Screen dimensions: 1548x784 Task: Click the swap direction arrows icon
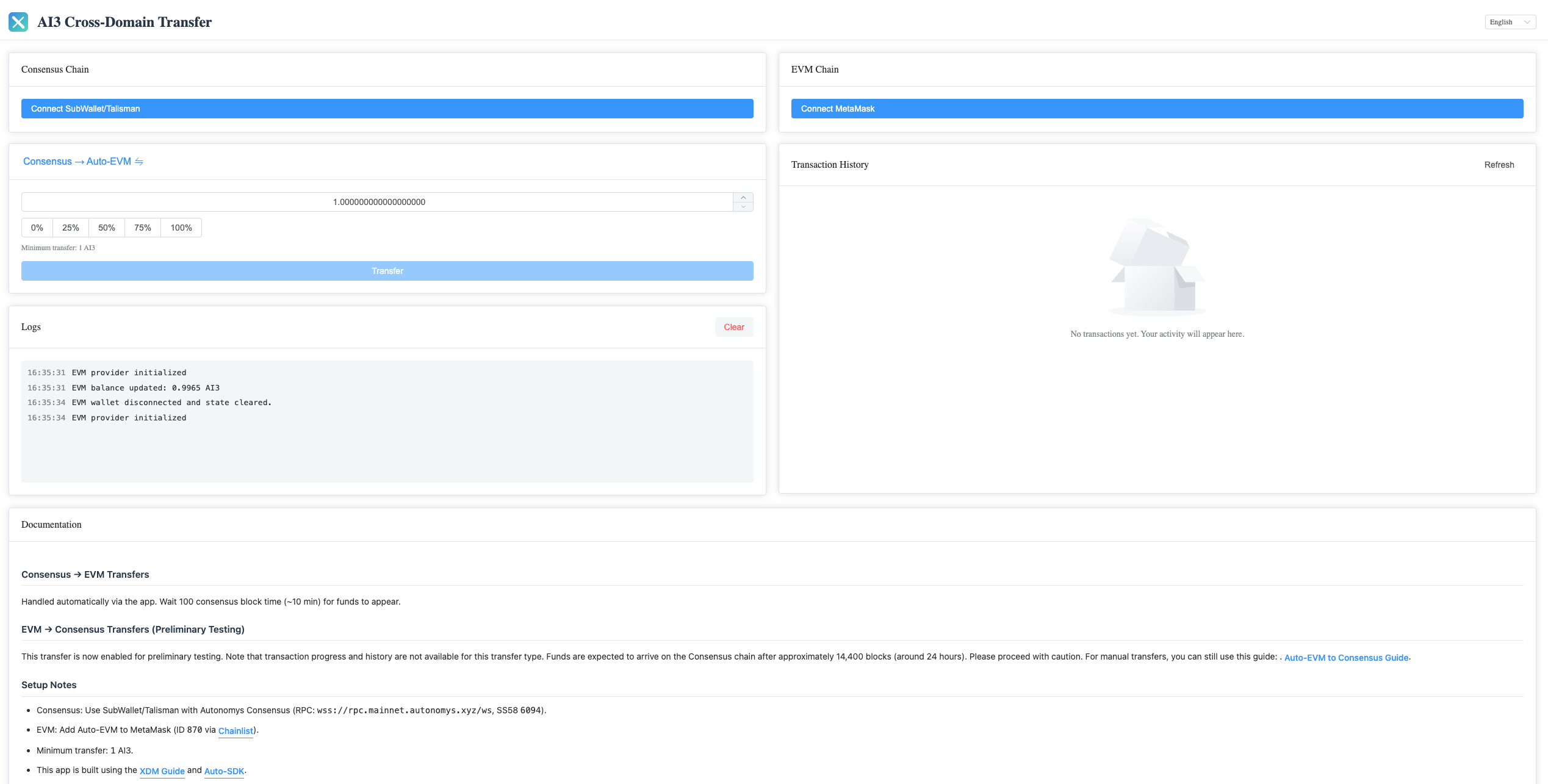tap(139, 162)
